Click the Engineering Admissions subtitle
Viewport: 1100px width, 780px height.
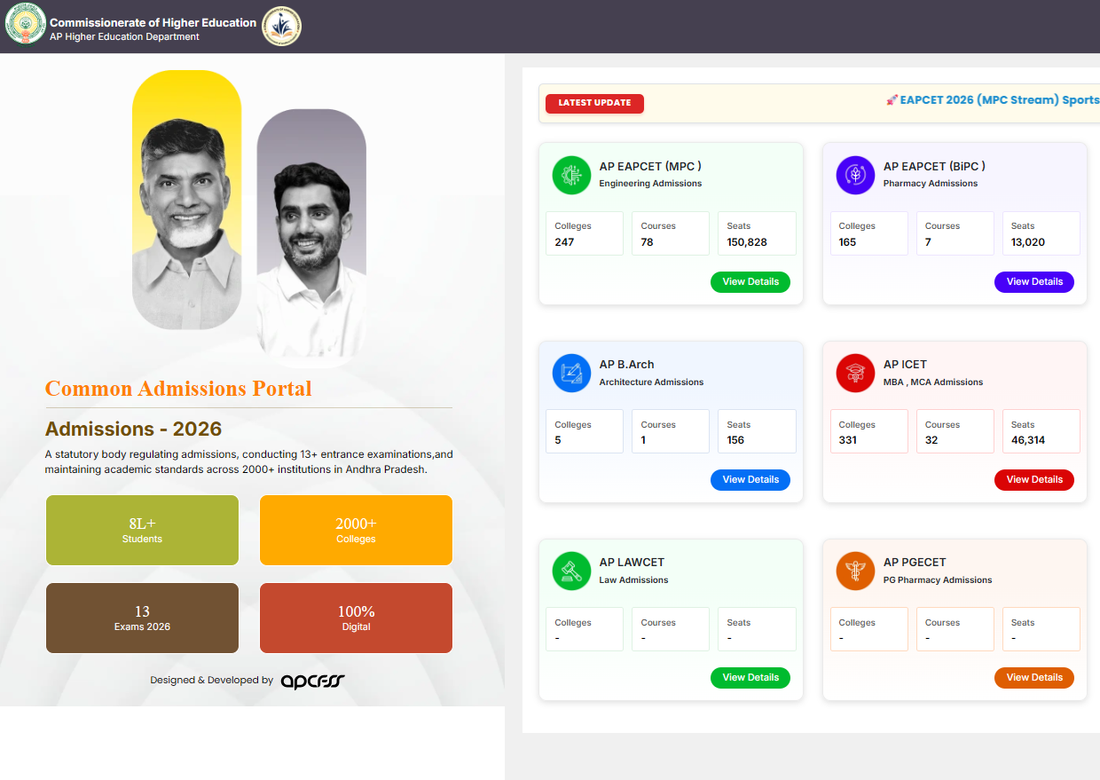pyautogui.click(x=650, y=184)
